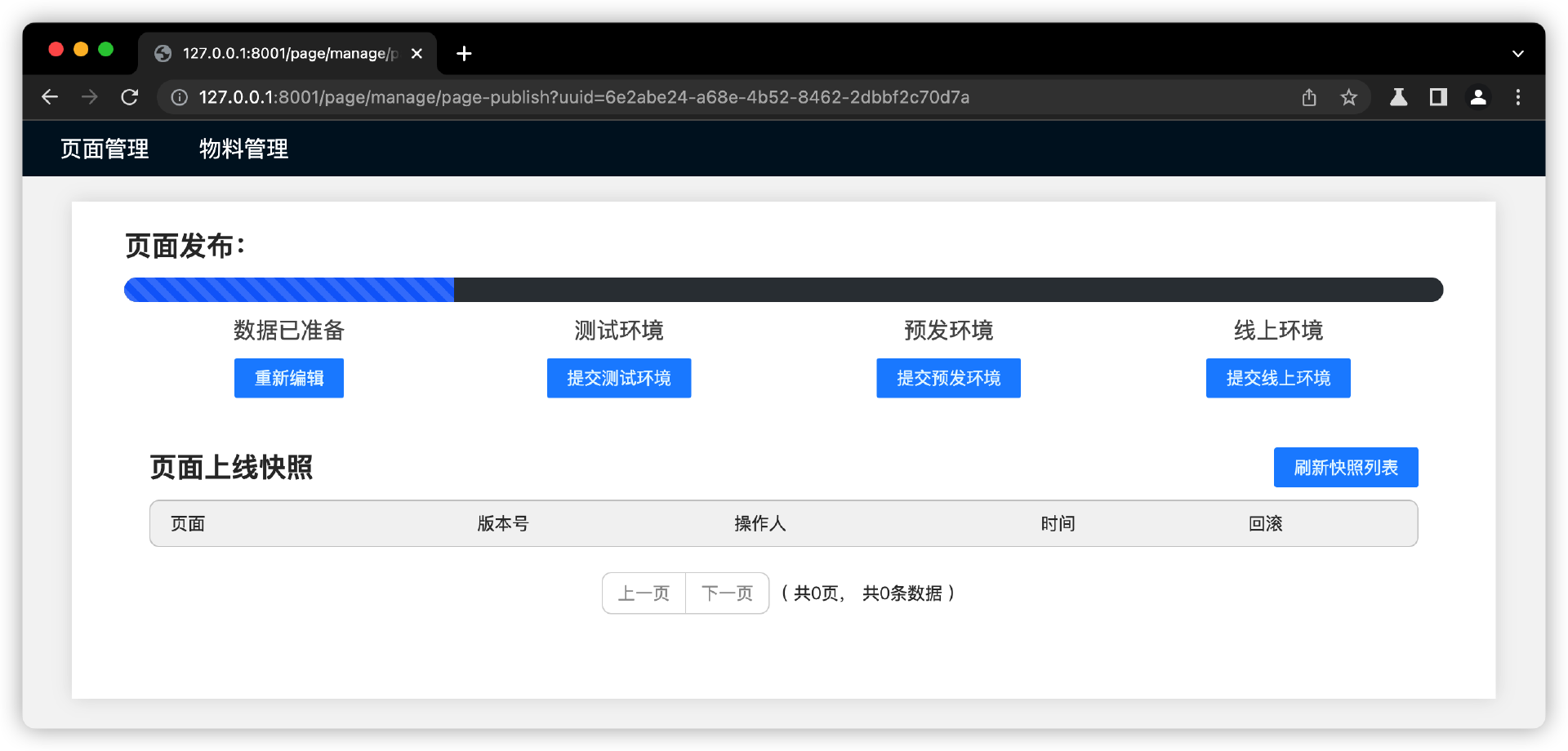Refresh snapshots with 刷新快照列表
Image resolution: width=1568 pixels, height=751 pixels.
[1345, 467]
